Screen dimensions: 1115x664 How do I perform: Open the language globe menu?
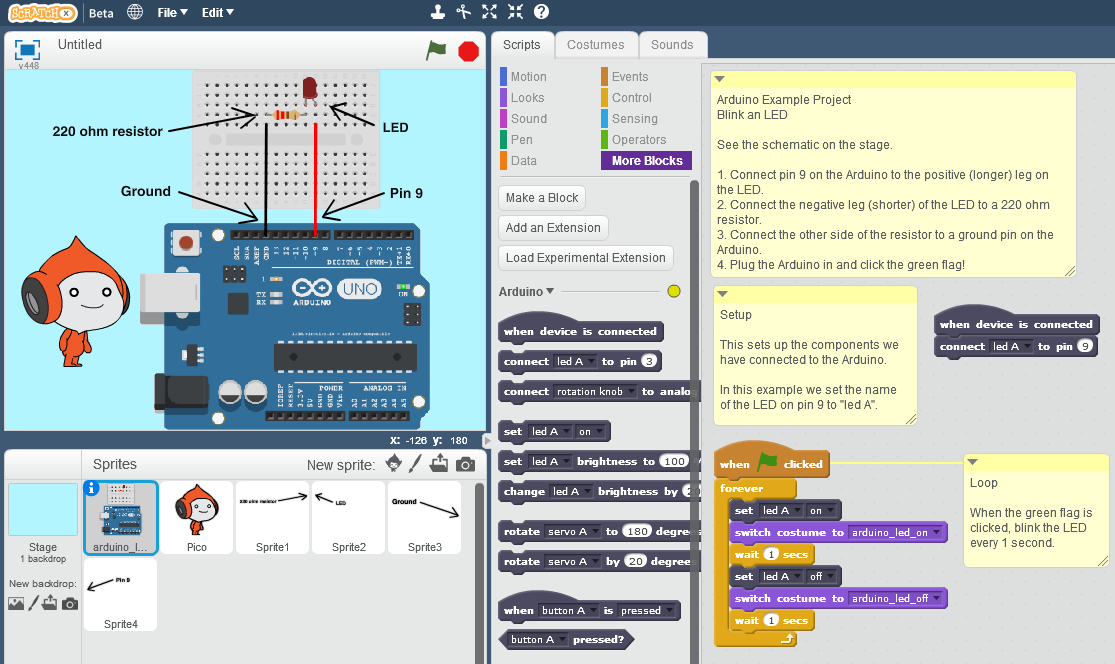tap(134, 12)
